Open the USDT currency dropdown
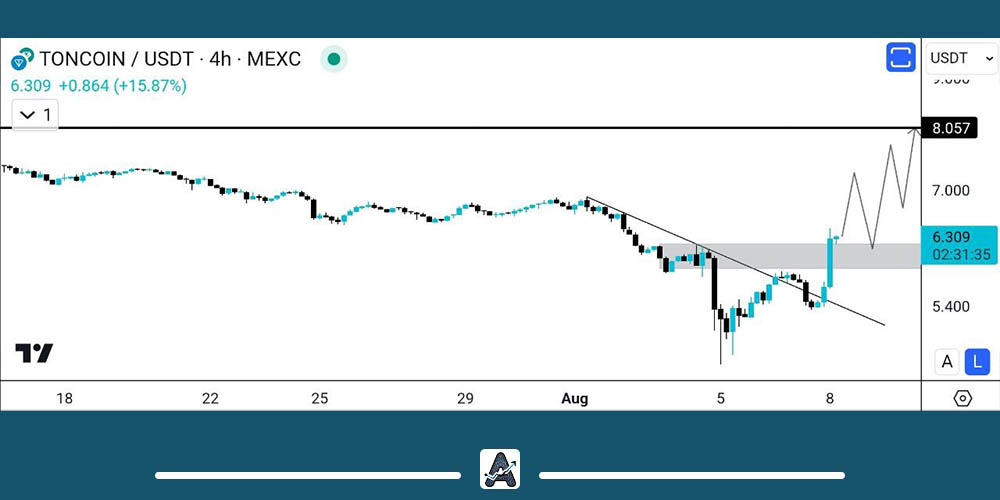This screenshot has width=1000, height=500. click(961, 58)
